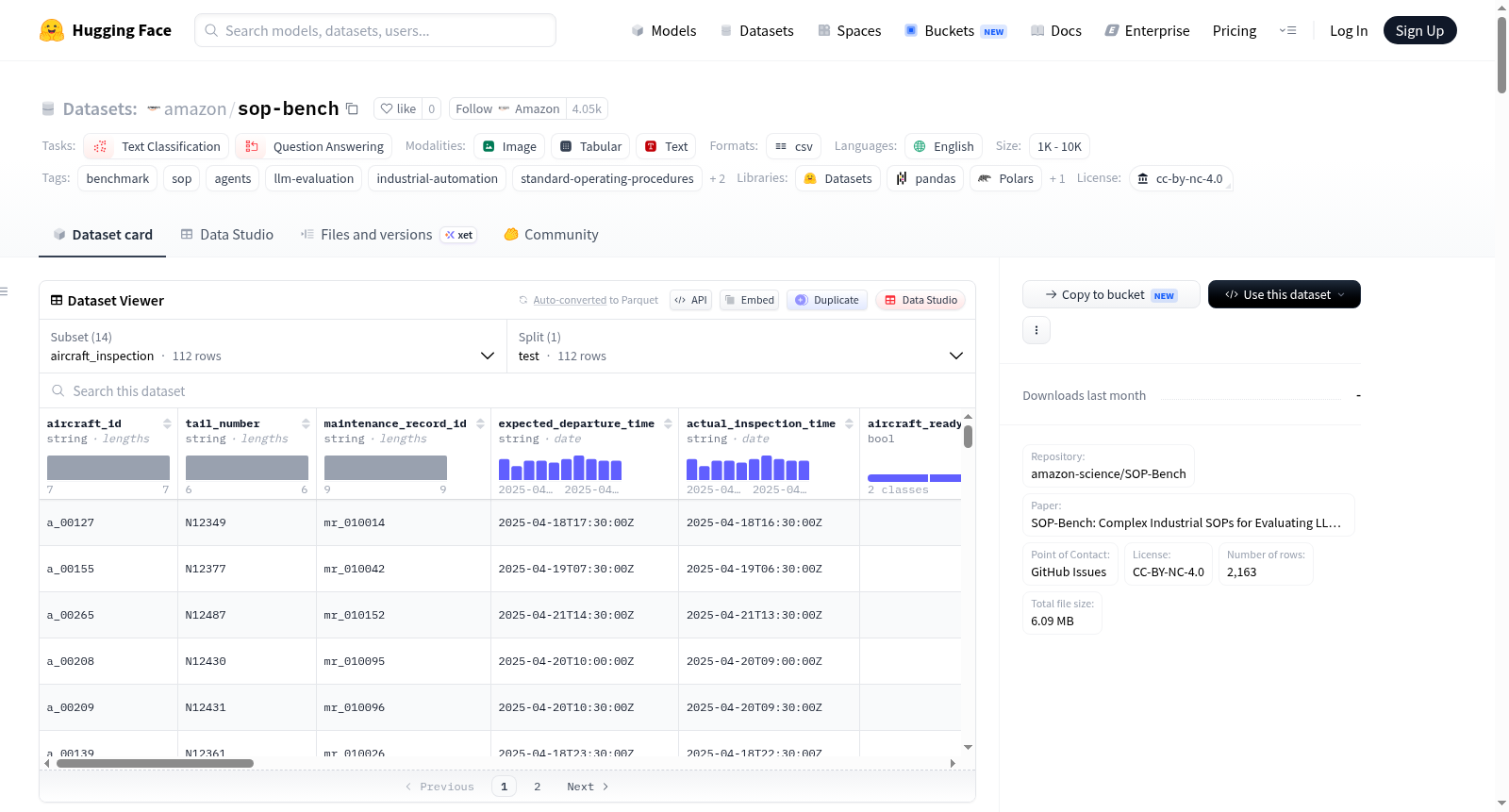Click the Sign Up button

pyautogui.click(x=1419, y=30)
